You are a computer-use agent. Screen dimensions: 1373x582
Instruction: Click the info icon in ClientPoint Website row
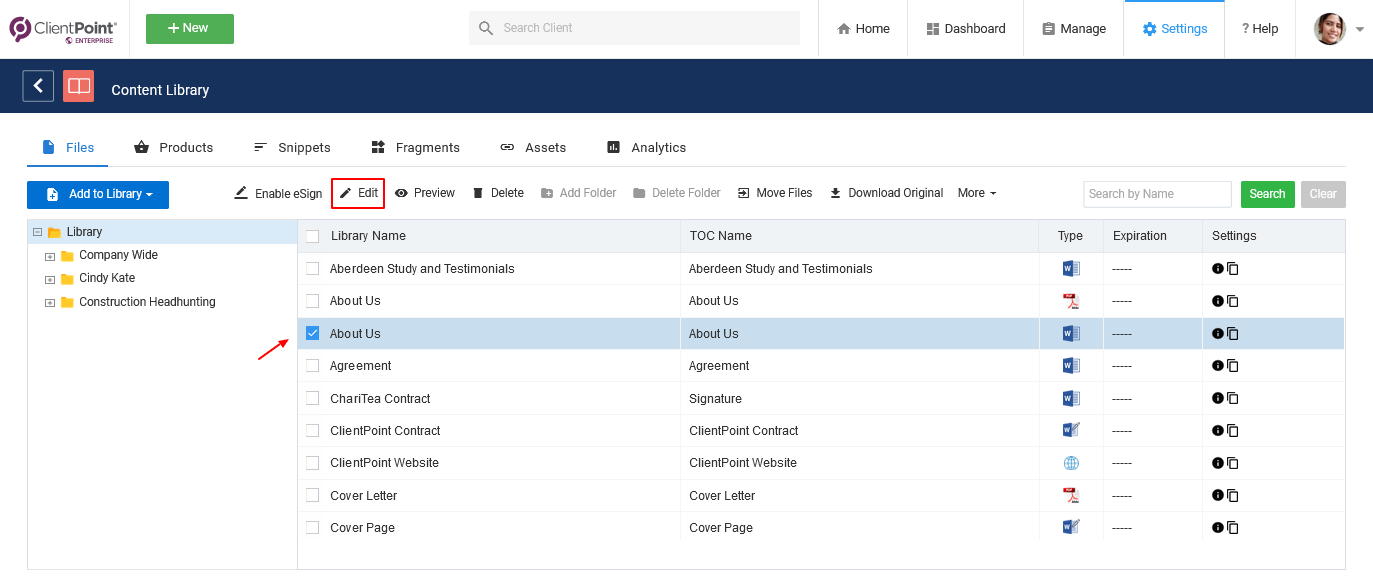point(1217,463)
